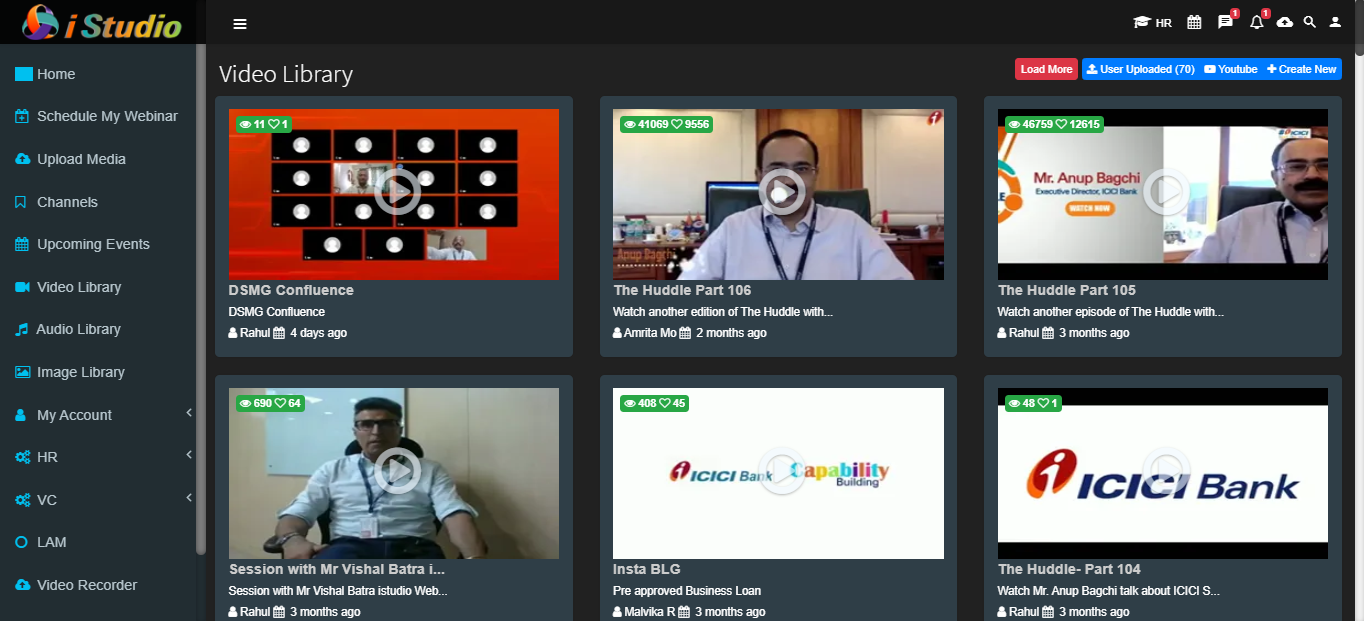Click the cloud upload icon in top bar

(x=1285, y=22)
